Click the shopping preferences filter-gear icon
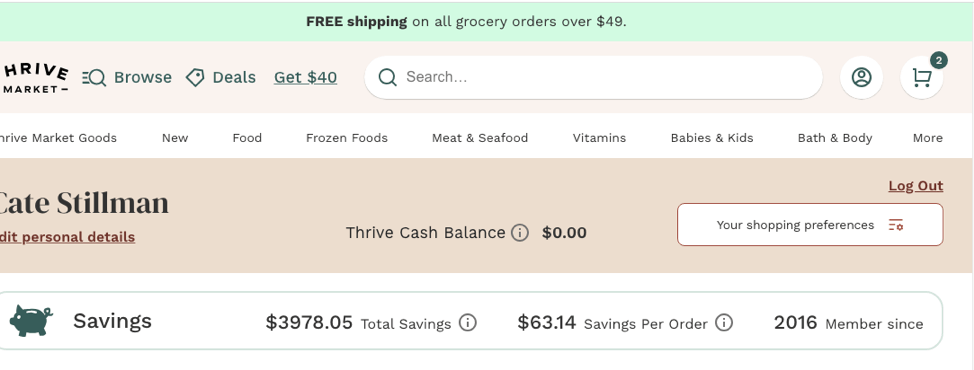Image resolution: width=974 pixels, height=370 pixels. pyautogui.click(x=895, y=225)
